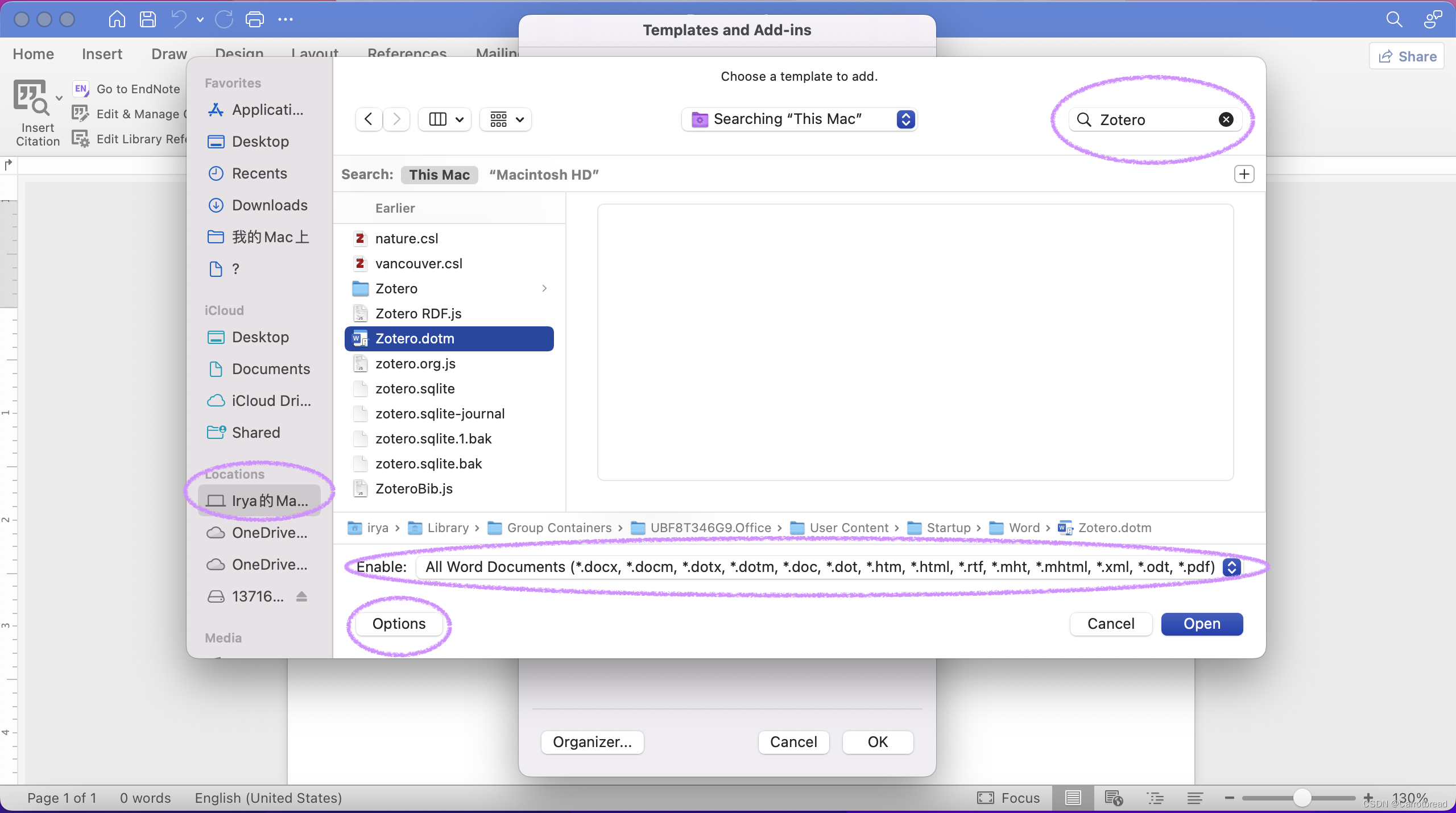Click zoom in plus icon
The height and width of the screenshot is (813, 1456).
coord(1368,798)
